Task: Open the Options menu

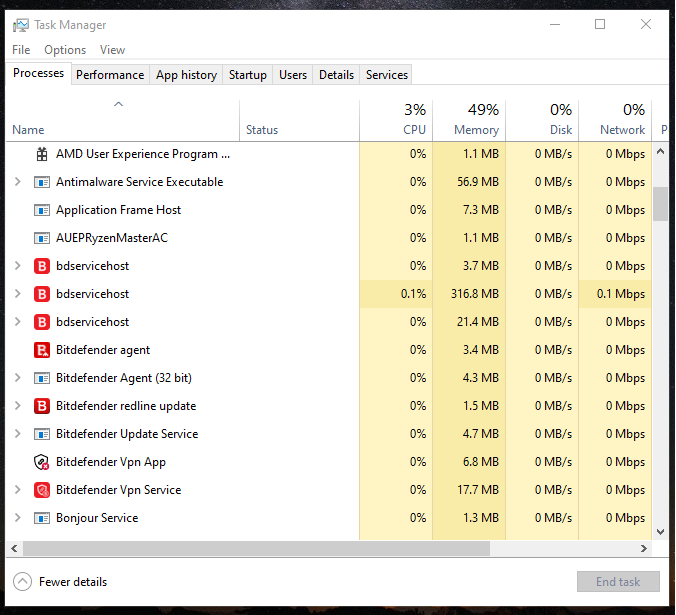Action: coord(65,50)
